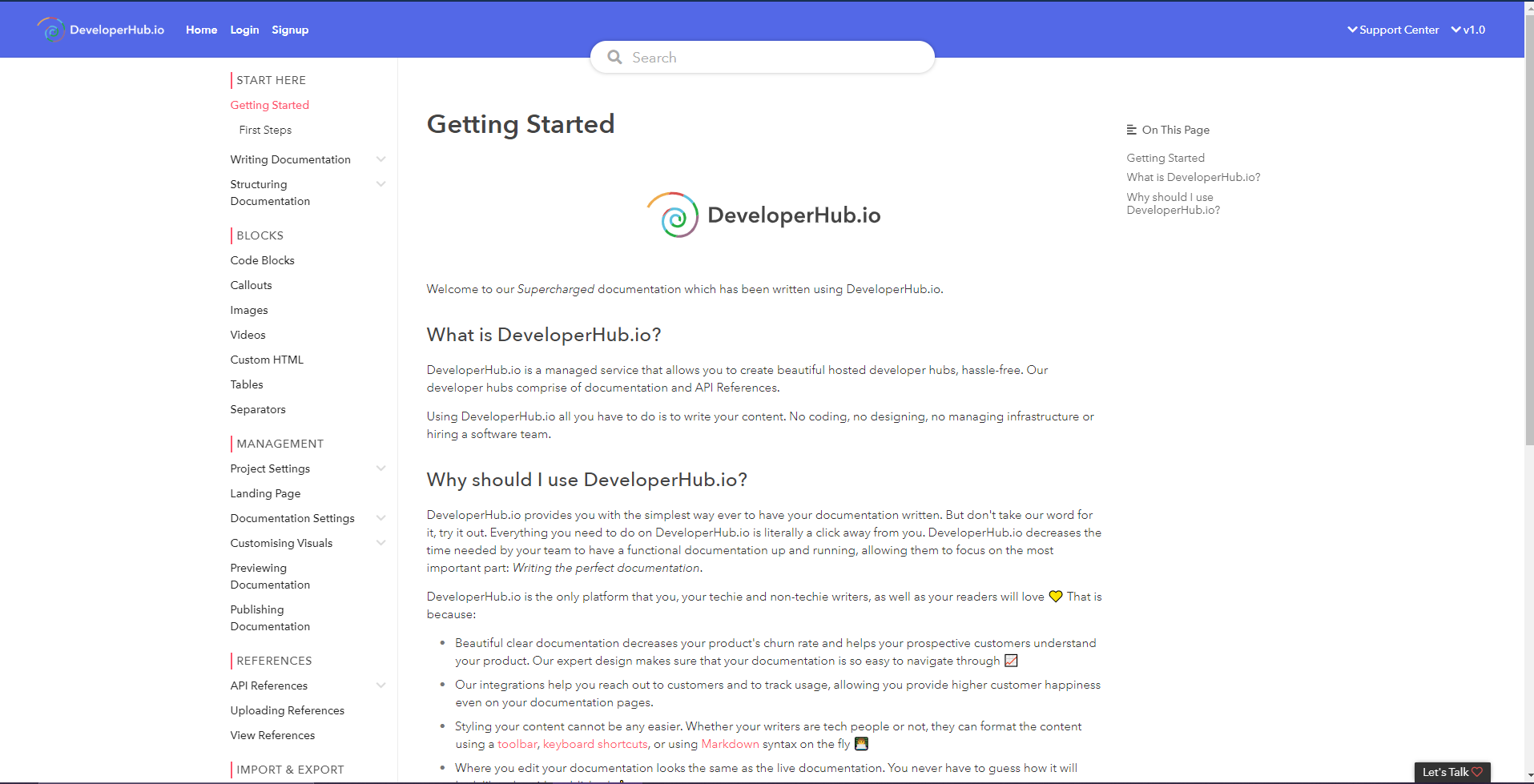The image size is (1534, 784).
Task: Click the large DeveloperHub.io logo image
Action: click(763, 215)
